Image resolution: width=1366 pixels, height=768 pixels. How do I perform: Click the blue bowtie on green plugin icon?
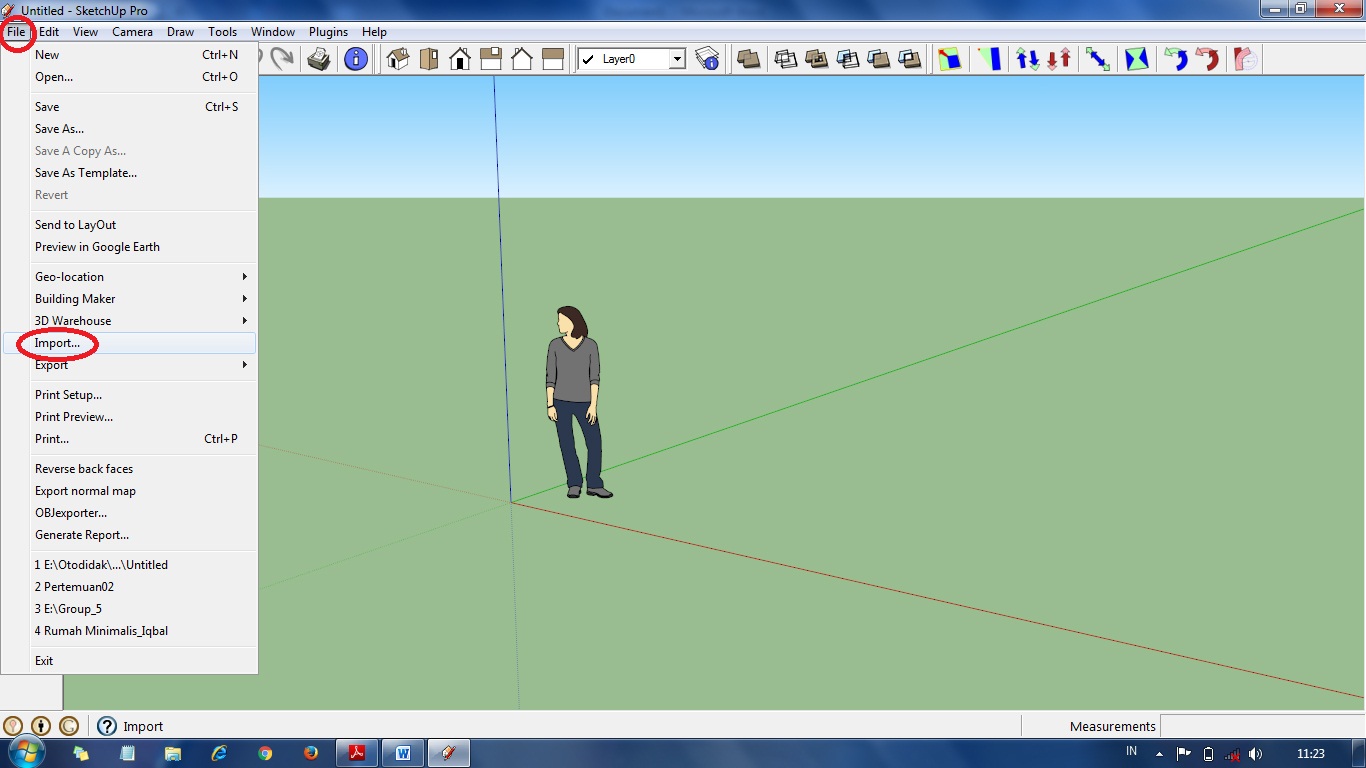[1137, 59]
